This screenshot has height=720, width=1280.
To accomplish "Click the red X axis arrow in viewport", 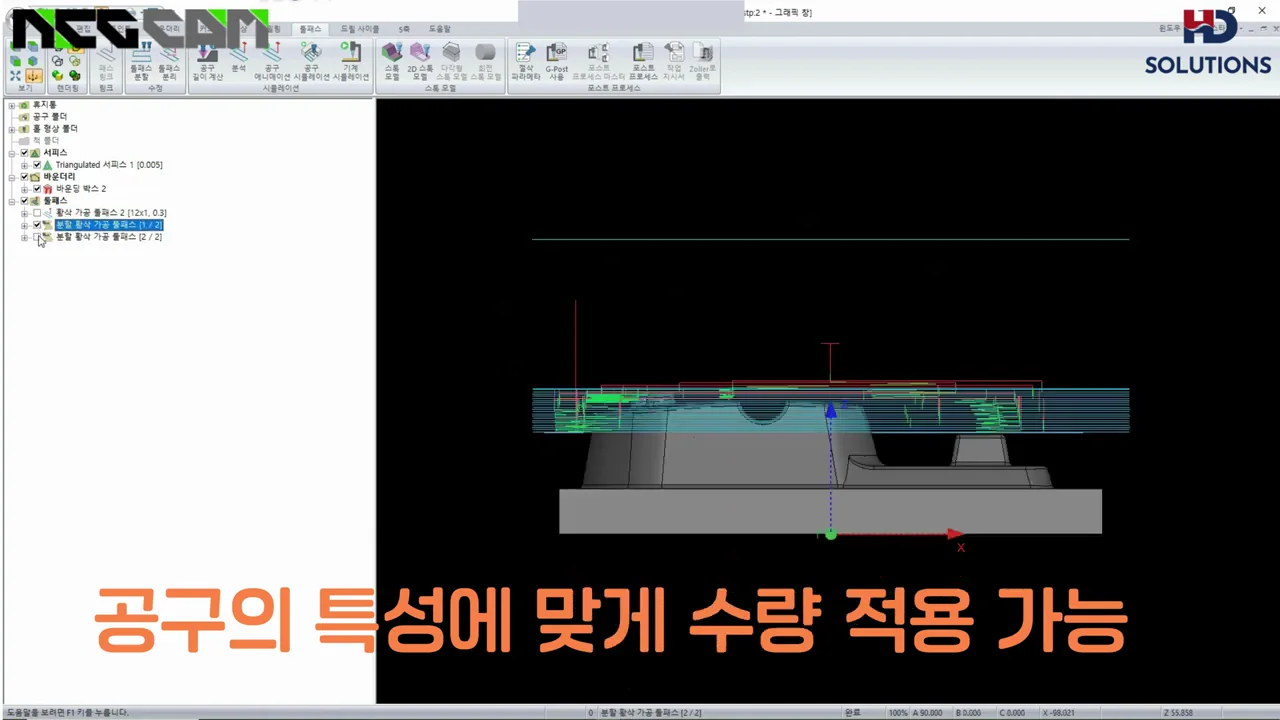I will point(954,534).
